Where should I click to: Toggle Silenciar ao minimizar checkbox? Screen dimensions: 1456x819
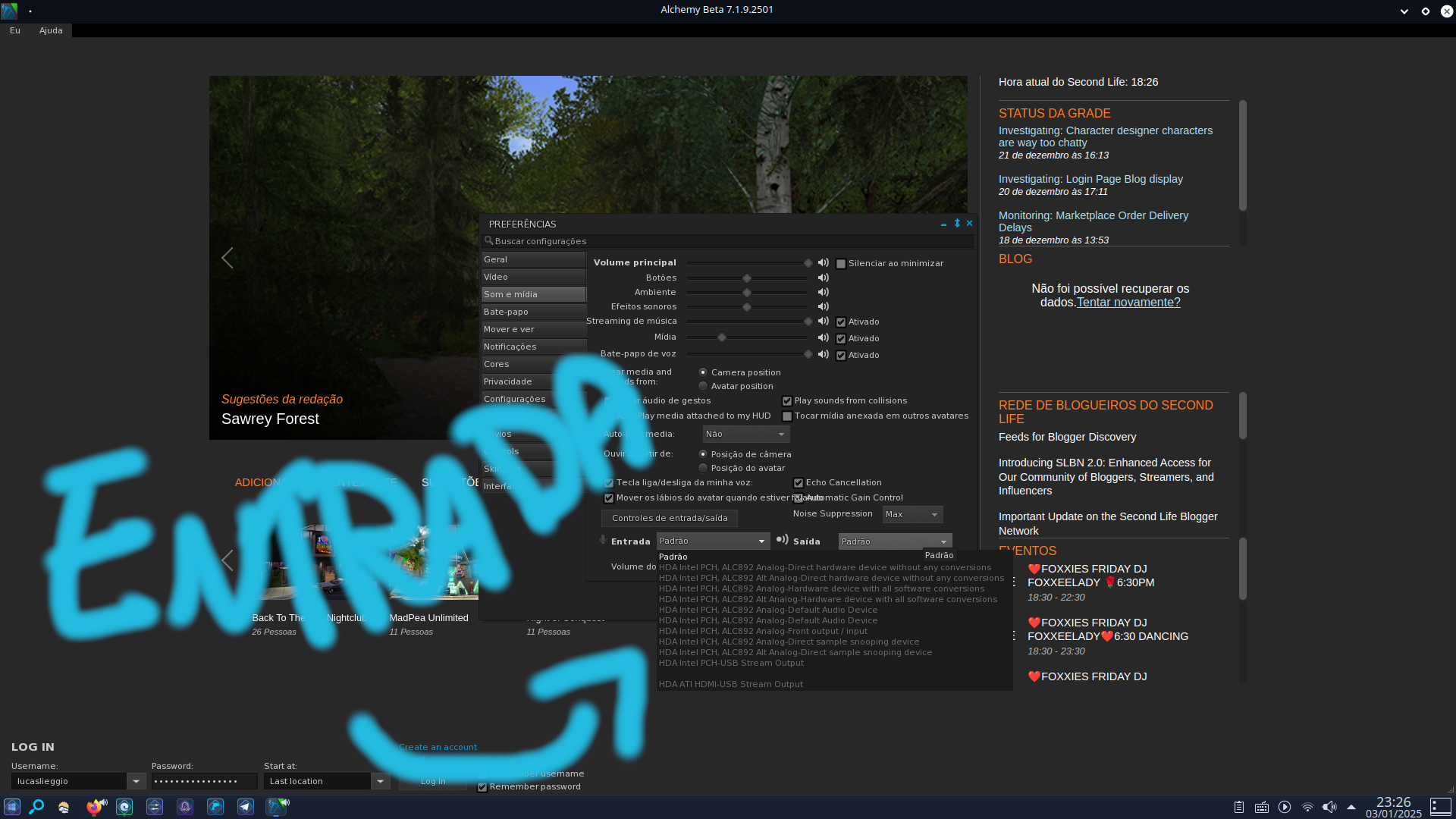tap(840, 264)
